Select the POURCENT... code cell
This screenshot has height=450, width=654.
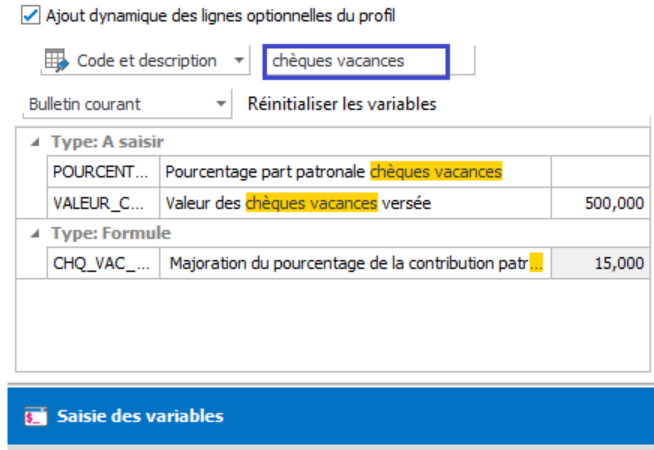click(x=103, y=172)
